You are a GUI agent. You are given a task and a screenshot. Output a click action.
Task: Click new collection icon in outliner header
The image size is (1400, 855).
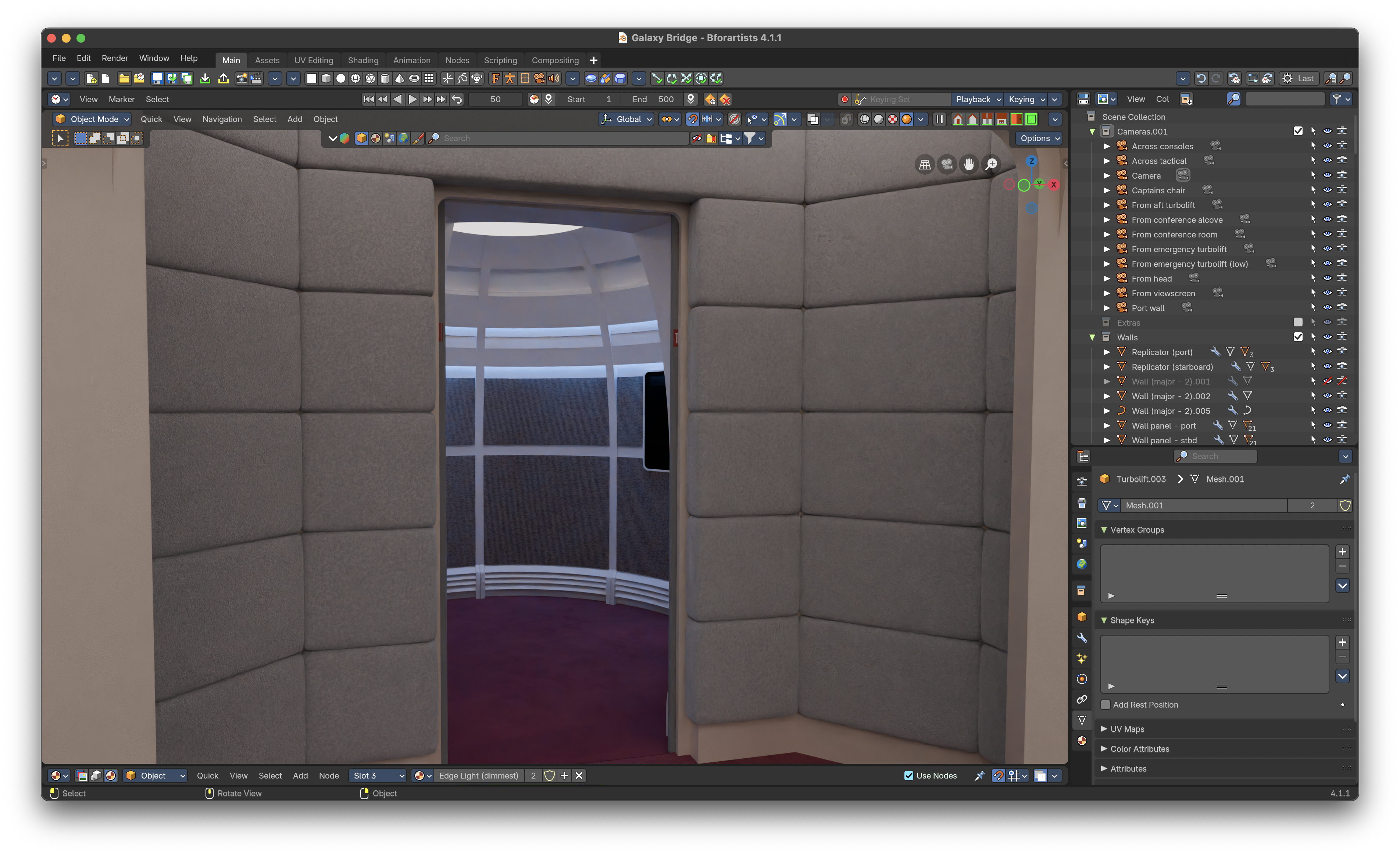(1186, 99)
